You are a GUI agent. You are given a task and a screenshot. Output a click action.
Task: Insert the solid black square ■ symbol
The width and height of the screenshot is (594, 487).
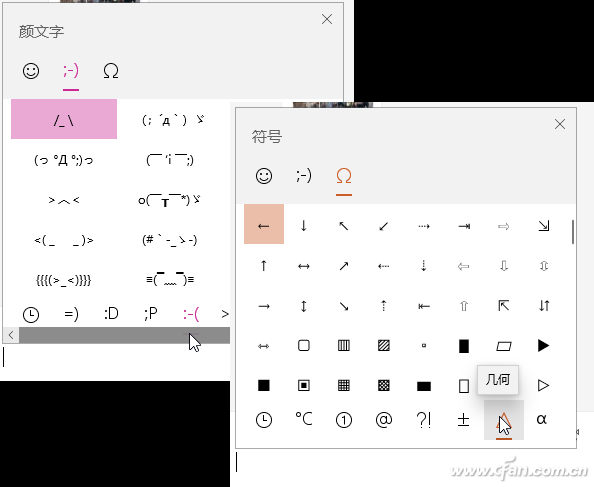click(x=264, y=386)
